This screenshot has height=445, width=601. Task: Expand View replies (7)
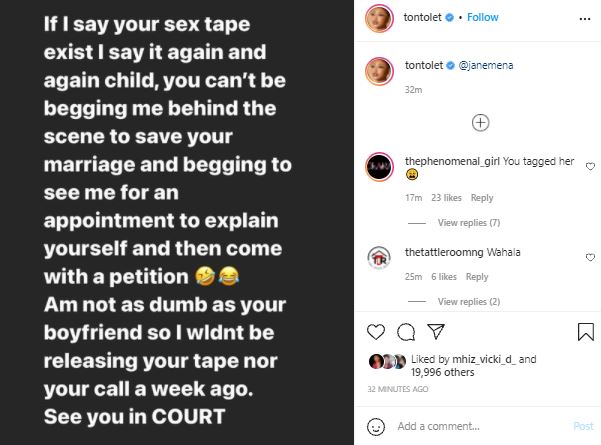tap(468, 222)
